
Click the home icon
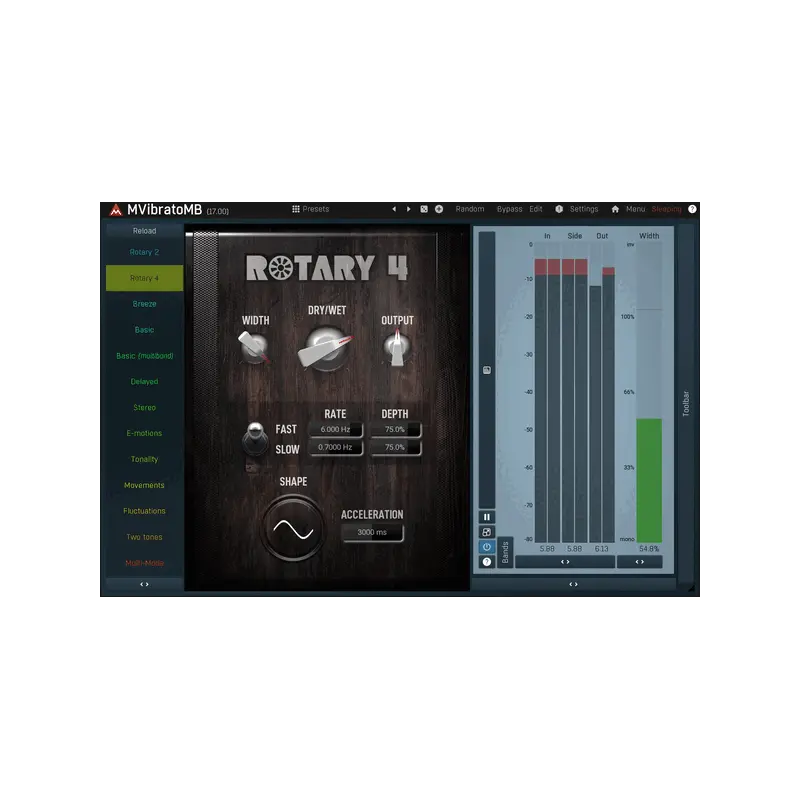(615, 209)
